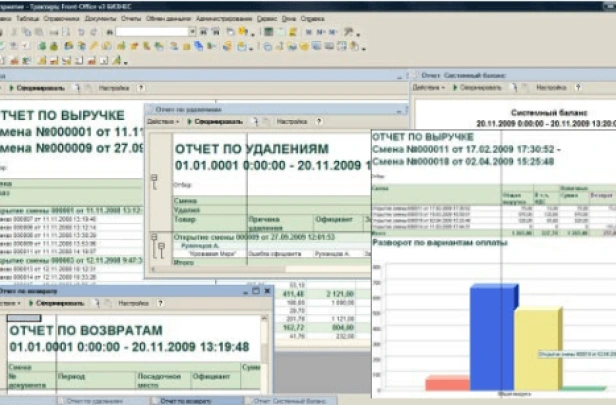Click Сформировать in the returns report window
The width and height of the screenshot is (616, 405).
pos(62,302)
